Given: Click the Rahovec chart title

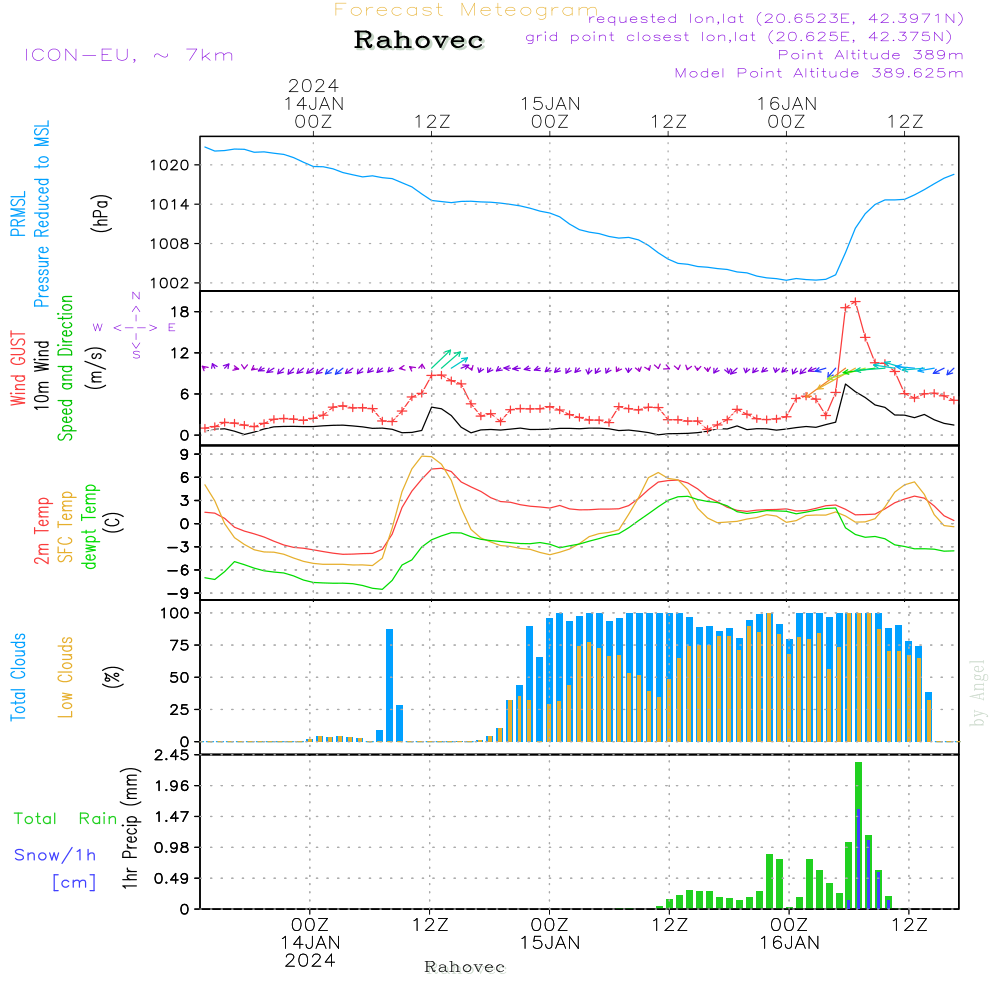Looking at the screenshot, I should [x=418, y=40].
